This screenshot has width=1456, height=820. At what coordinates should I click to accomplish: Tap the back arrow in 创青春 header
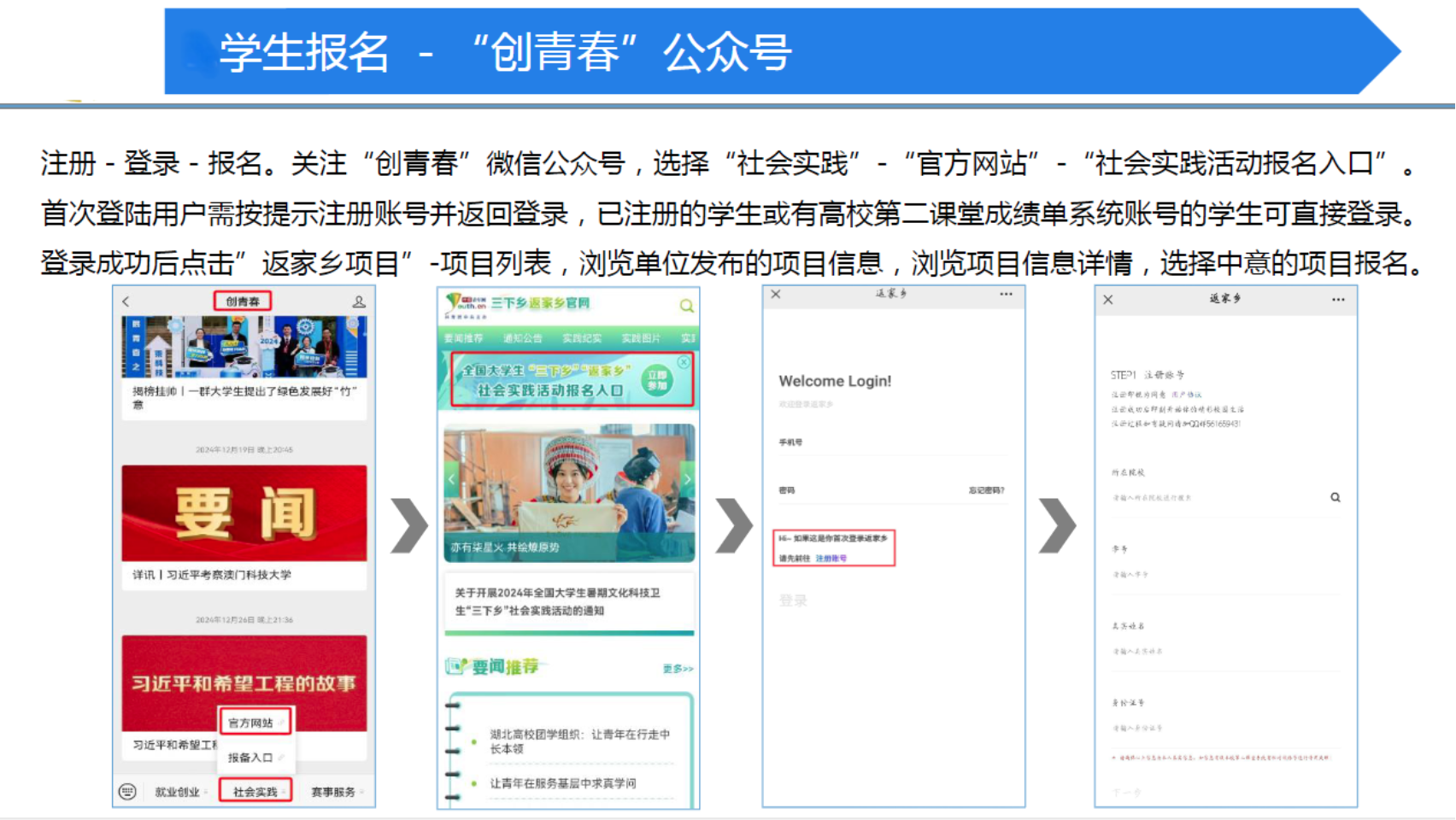pyautogui.click(x=126, y=302)
